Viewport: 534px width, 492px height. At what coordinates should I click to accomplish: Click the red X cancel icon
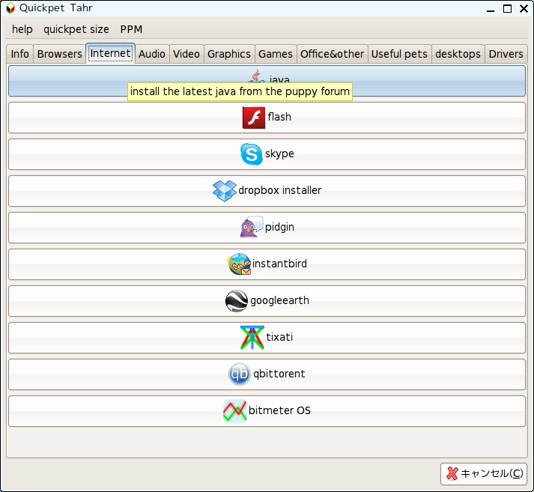(x=452, y=473)
